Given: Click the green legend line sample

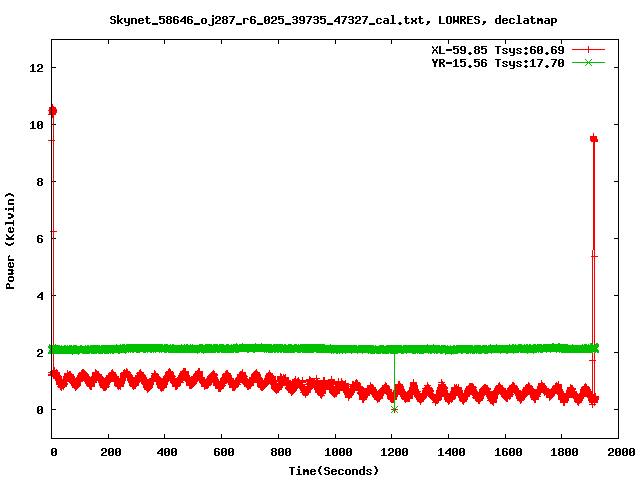Looking at the screenshot, I should click(x=588, y=62).
